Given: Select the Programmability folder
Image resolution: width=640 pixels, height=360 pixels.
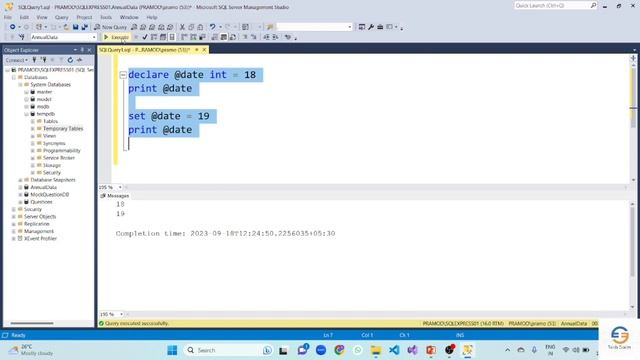Looking at the screenshot, I should tap(62, 151).
